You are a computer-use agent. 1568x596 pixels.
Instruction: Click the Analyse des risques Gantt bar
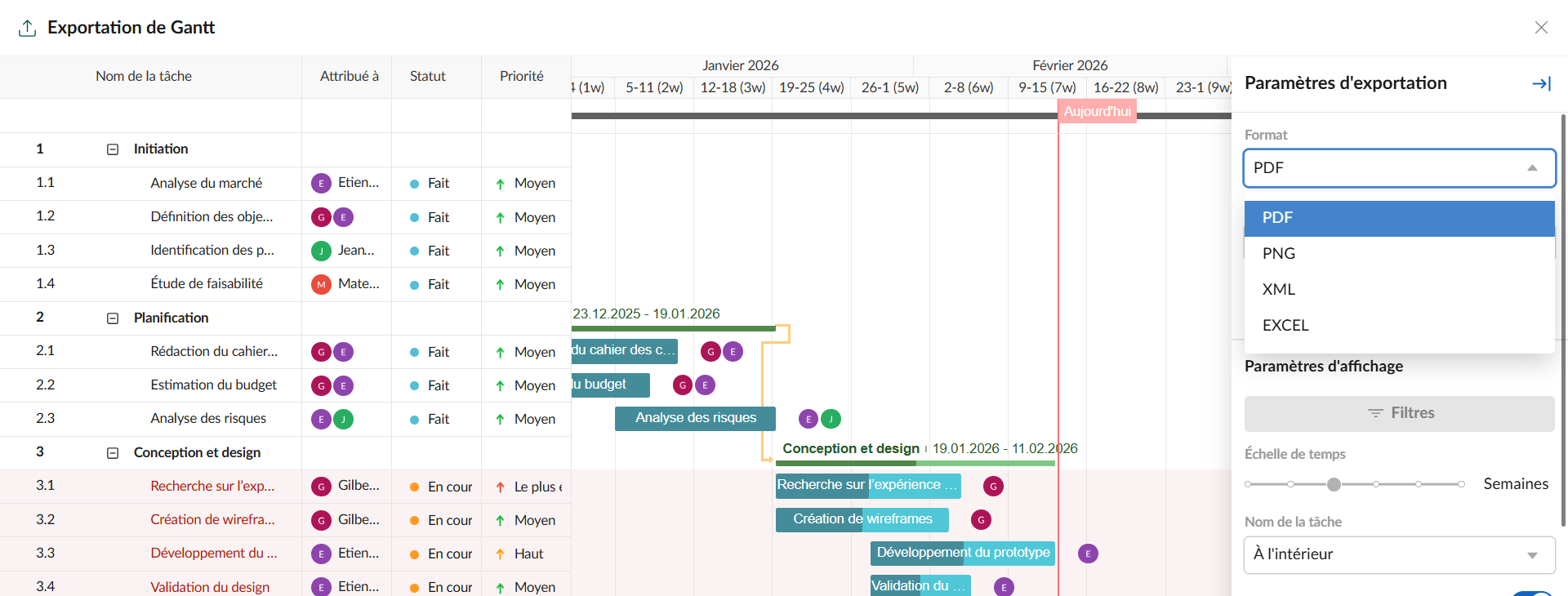695,418
